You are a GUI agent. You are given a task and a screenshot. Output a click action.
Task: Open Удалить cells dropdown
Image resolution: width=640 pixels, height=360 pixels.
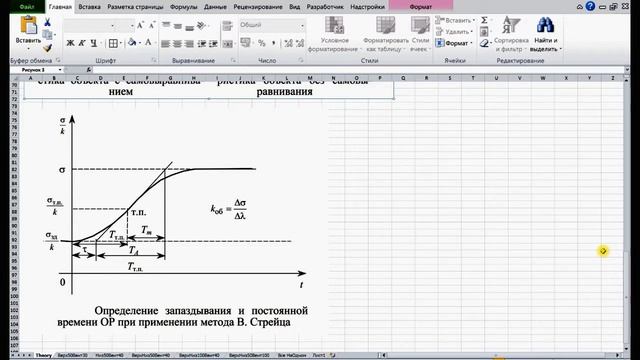coord(454,31)
